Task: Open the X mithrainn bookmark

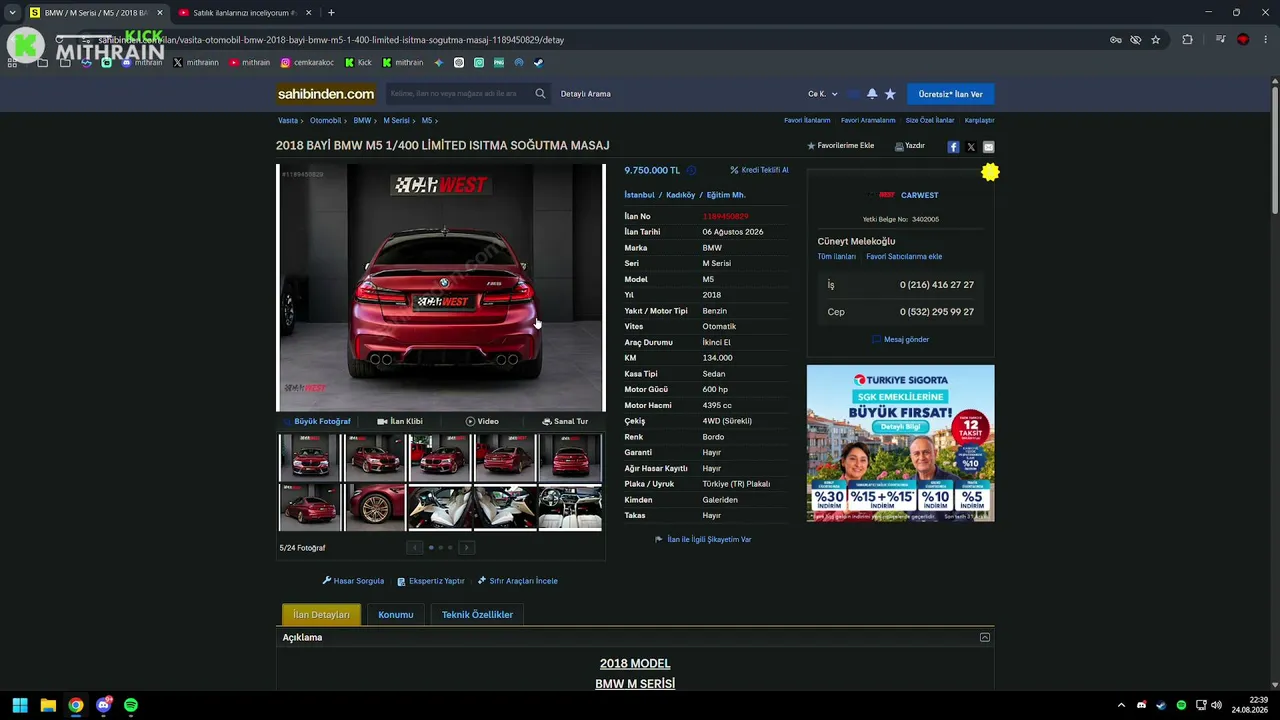Action: (x=196, y=62)
